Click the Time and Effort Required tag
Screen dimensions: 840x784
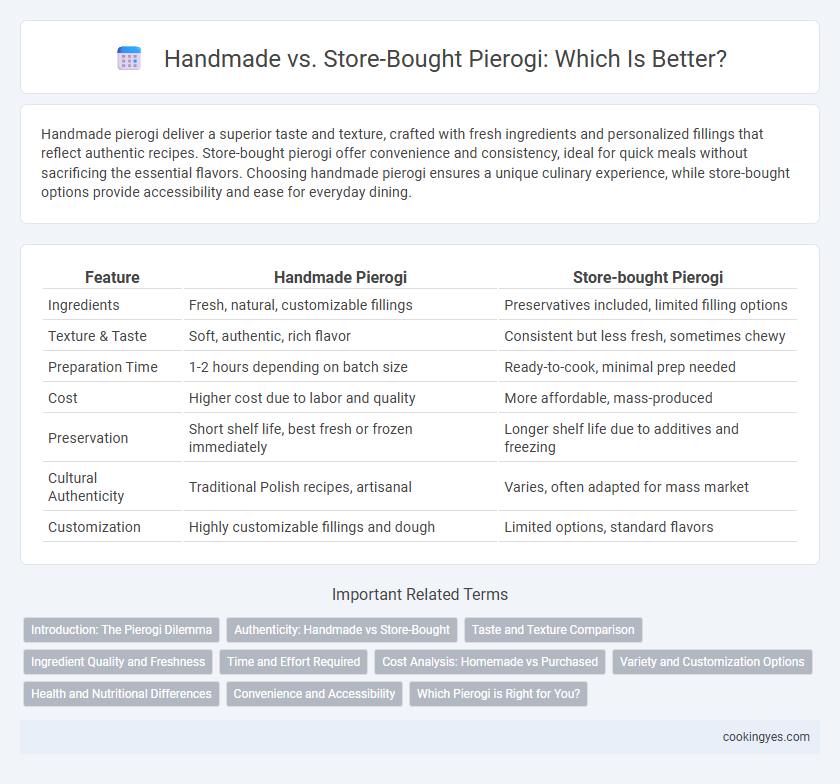point(294,662)
